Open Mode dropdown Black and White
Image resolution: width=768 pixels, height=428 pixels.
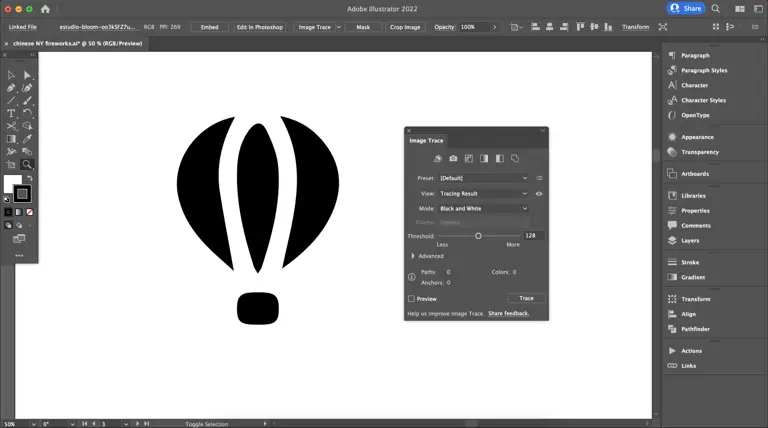(x=483, y=209)
